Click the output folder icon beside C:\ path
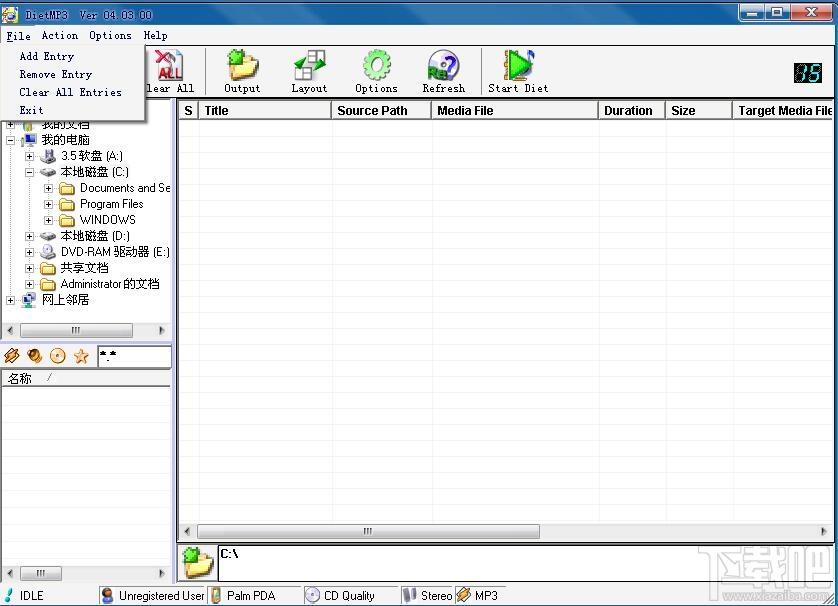The width and height of the screenshot is (838, 606). click(197, 562)
